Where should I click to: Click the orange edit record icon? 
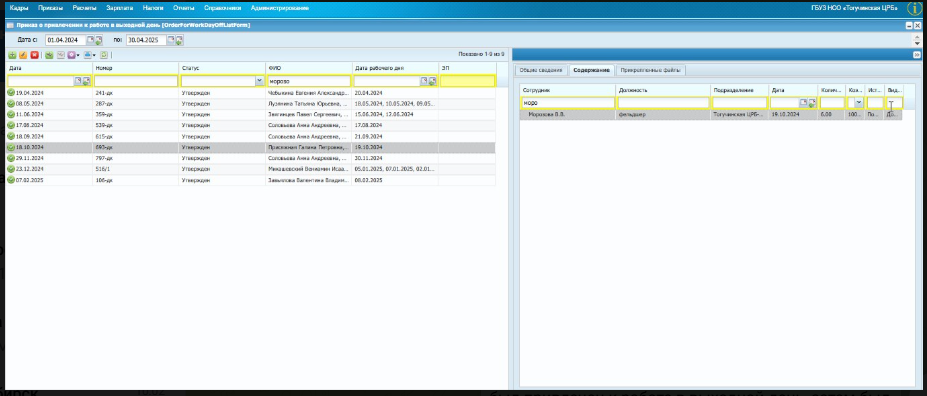[x=23, y=55]
